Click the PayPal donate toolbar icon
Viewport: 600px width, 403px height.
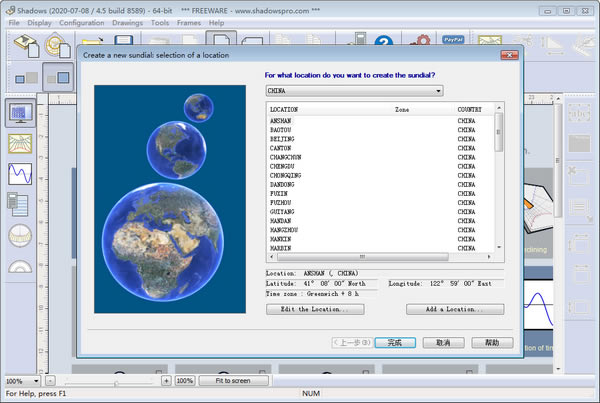[x=452, y=41]
